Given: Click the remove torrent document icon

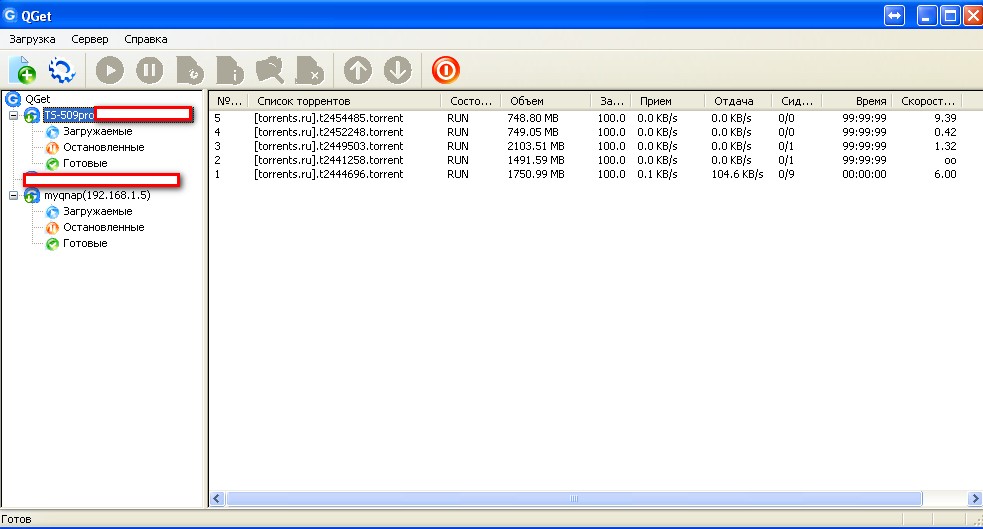Looking at the screenshot, I should tap(309, 70).
